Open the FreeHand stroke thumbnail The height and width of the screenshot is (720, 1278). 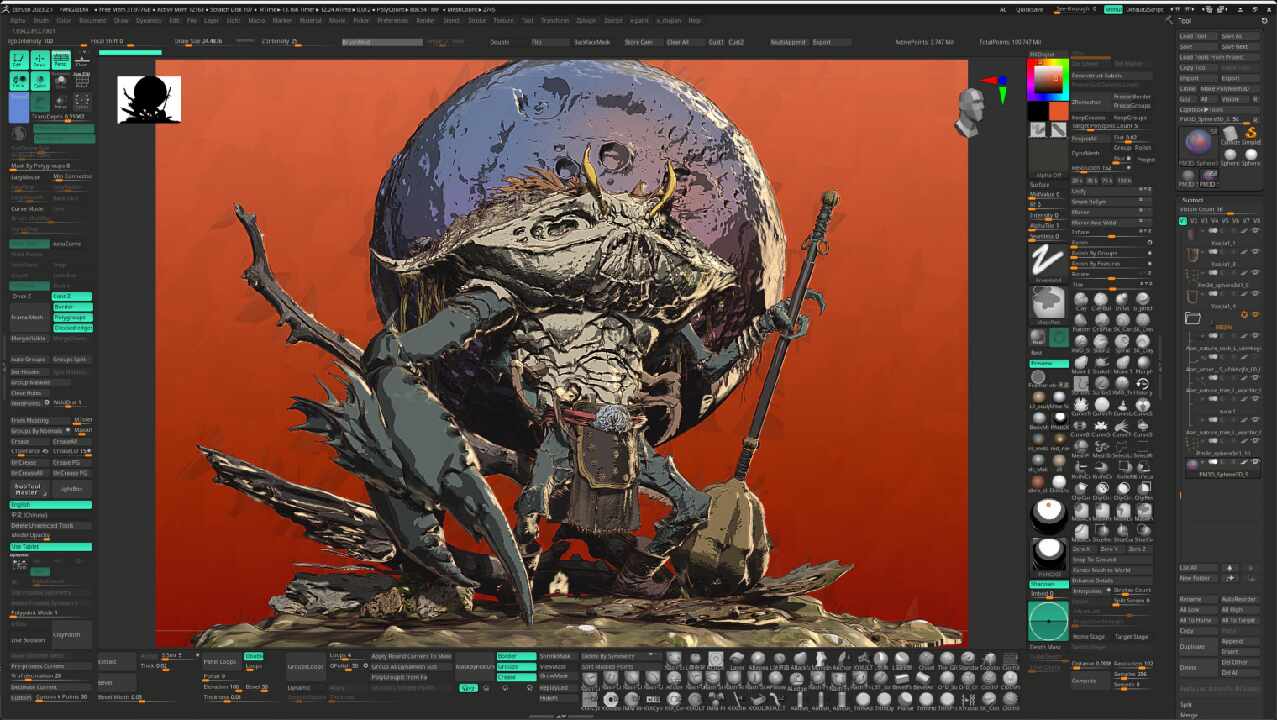tap(1047, 262)
